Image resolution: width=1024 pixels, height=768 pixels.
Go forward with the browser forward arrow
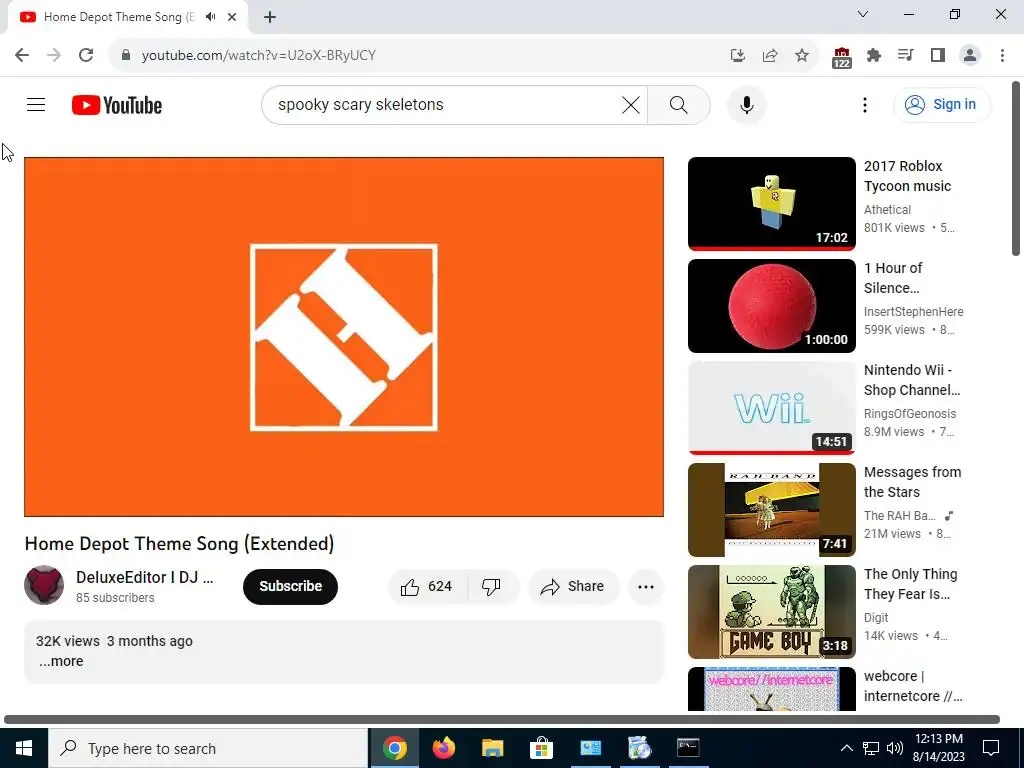[54, 55]
